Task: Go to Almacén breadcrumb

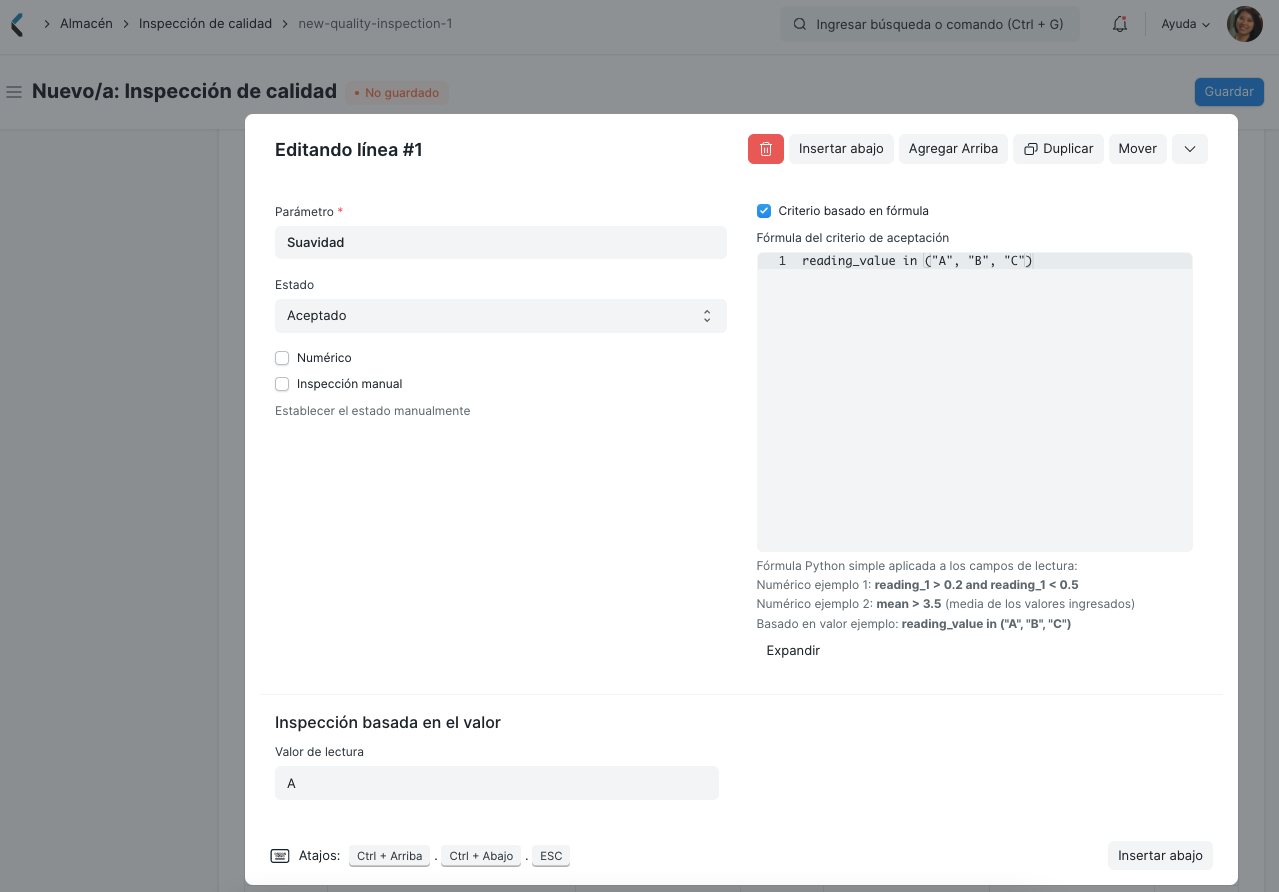Action: [x=85, y=24]
